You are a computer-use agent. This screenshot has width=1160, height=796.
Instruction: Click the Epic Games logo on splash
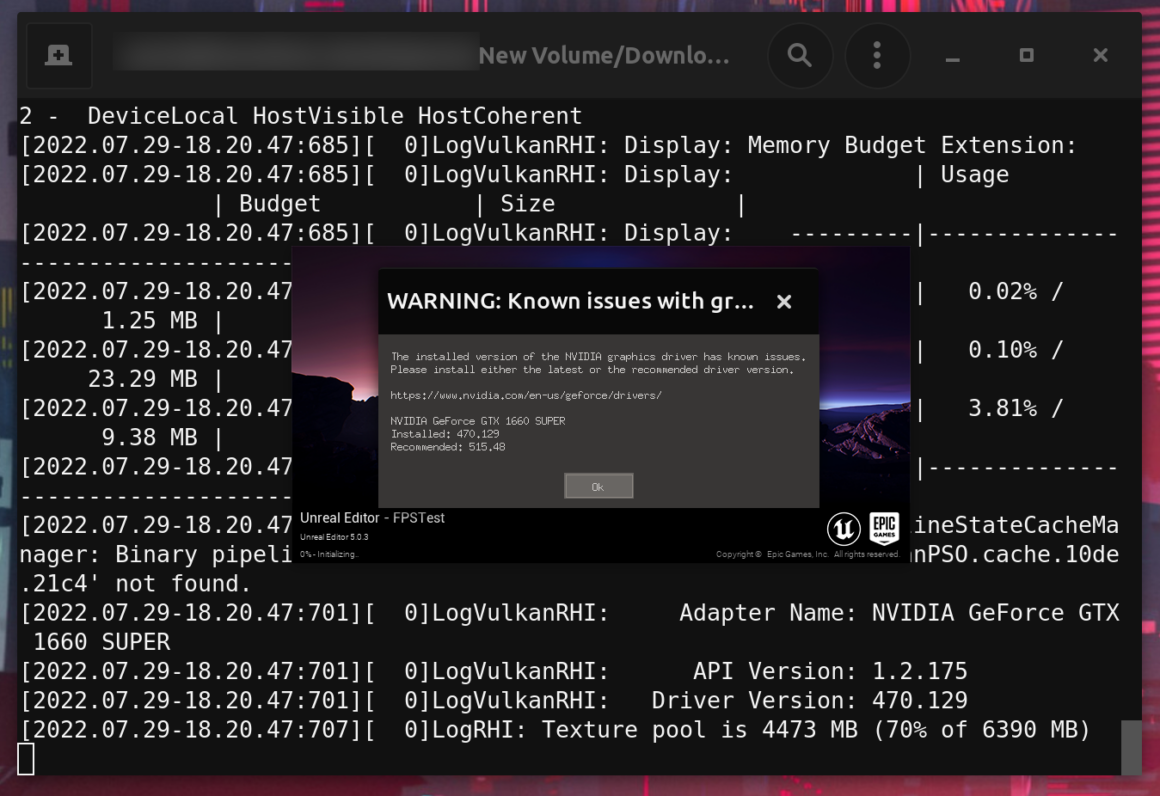click(884, 527)
